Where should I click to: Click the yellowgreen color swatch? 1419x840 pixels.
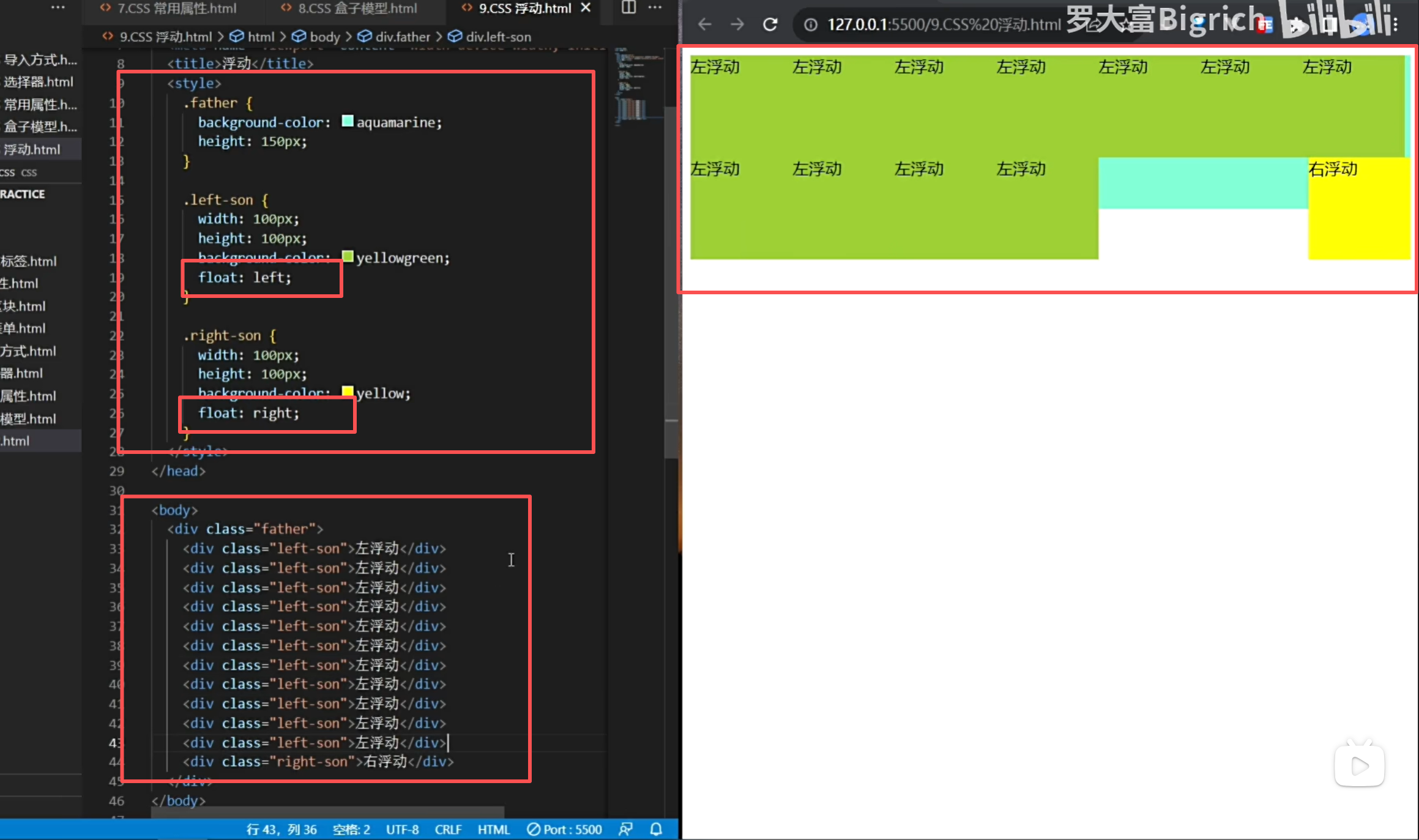pos(347,256)
